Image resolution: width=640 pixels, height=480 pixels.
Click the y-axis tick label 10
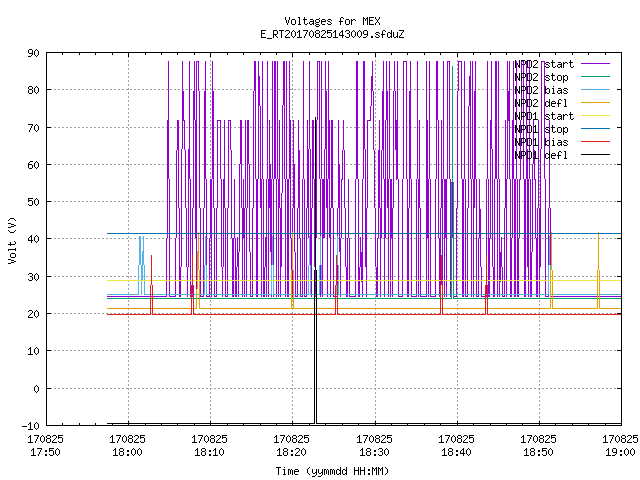click(x=33, y=351)
